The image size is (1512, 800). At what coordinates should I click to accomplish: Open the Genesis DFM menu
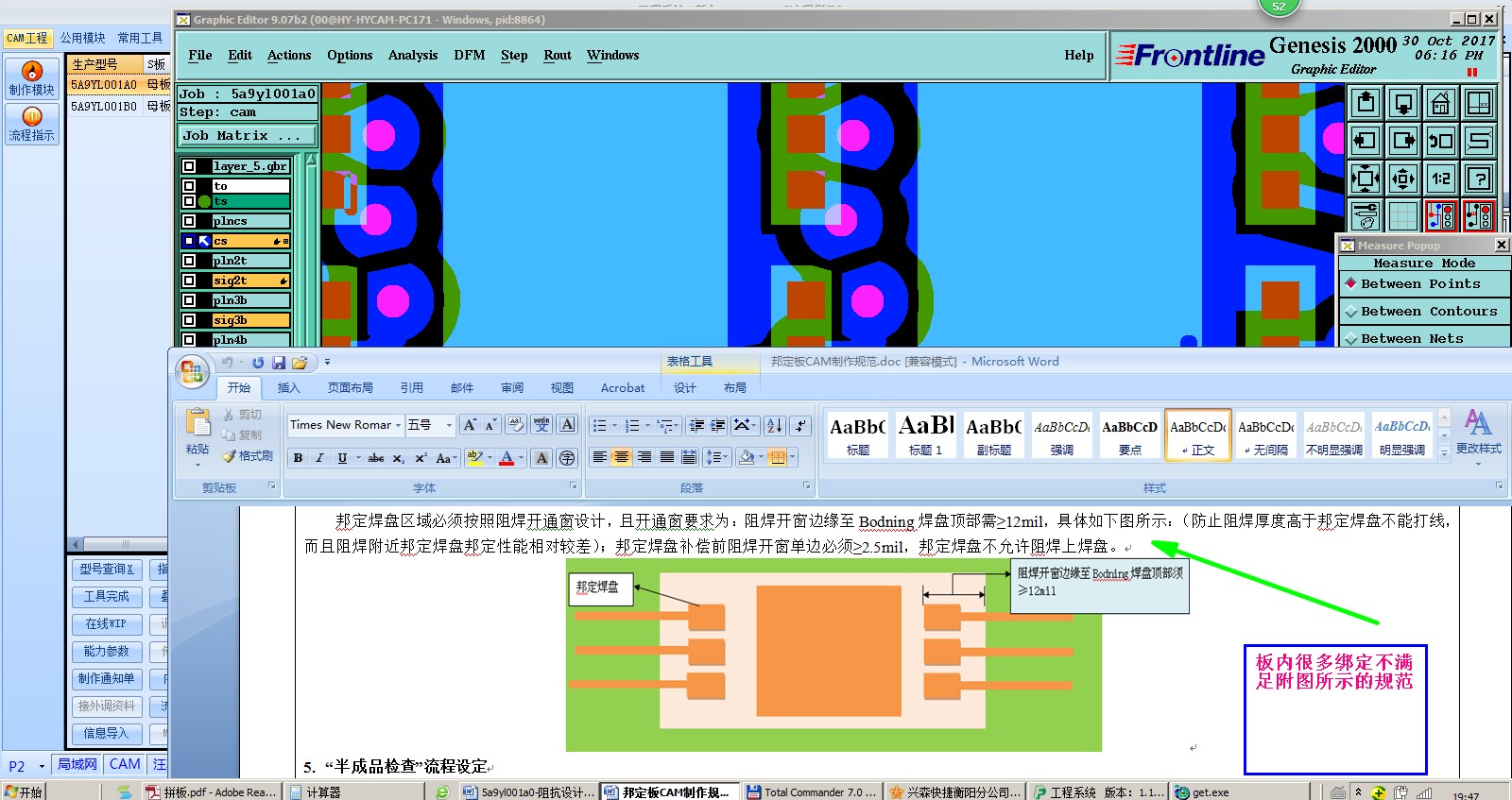[x=470, y=55]
